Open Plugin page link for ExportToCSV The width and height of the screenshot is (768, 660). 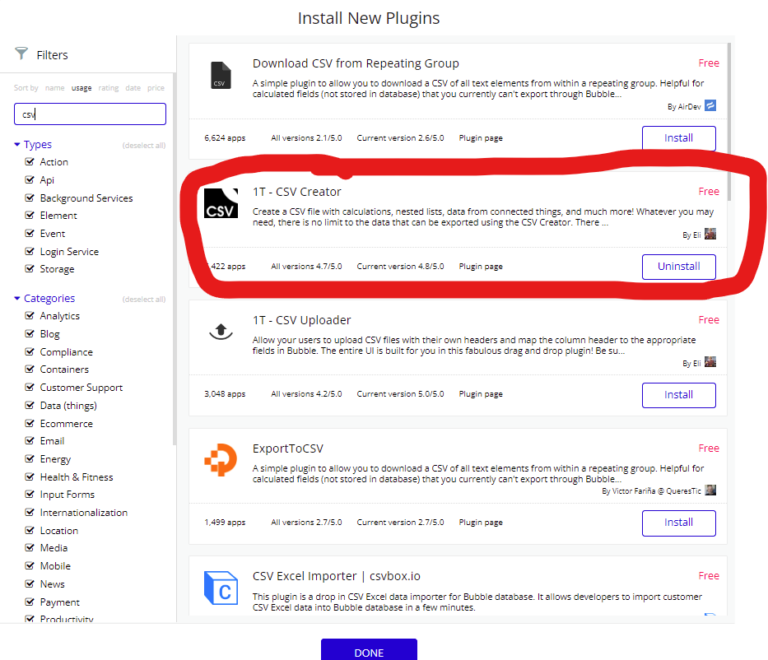(481, 522)
